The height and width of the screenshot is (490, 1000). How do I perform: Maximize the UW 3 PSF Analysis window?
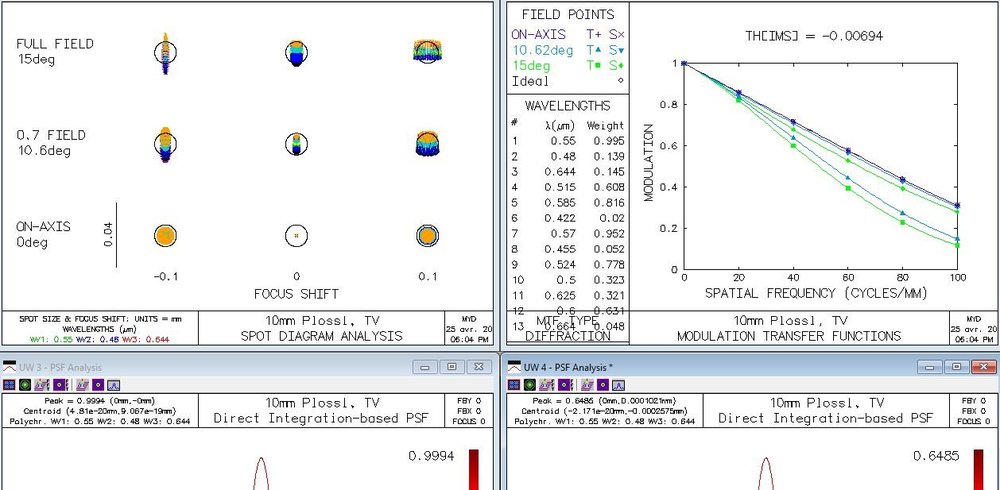click(x=452, y=367)
